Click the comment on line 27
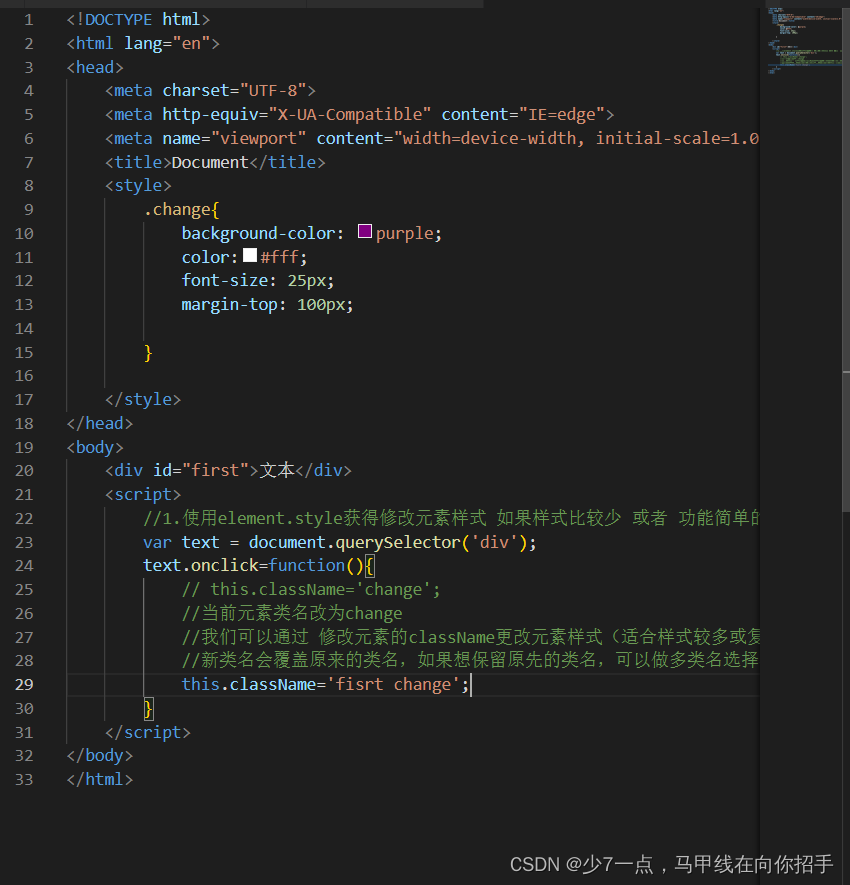850x885 pixels. tap(470, 637)
